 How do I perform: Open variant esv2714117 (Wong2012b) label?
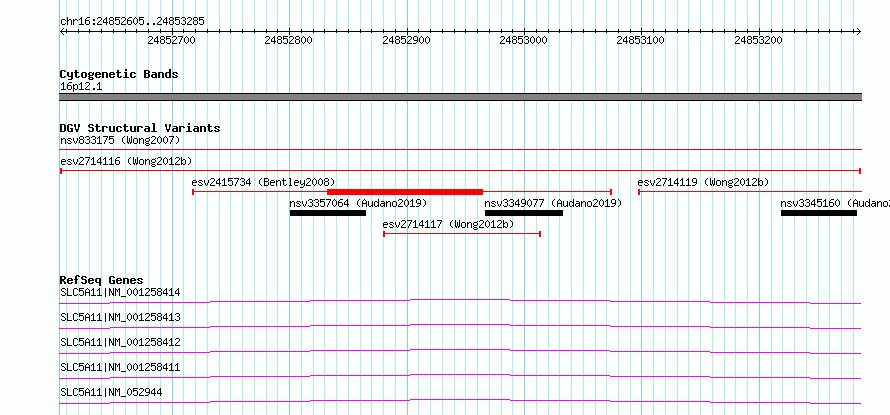[x=448, y=224]
